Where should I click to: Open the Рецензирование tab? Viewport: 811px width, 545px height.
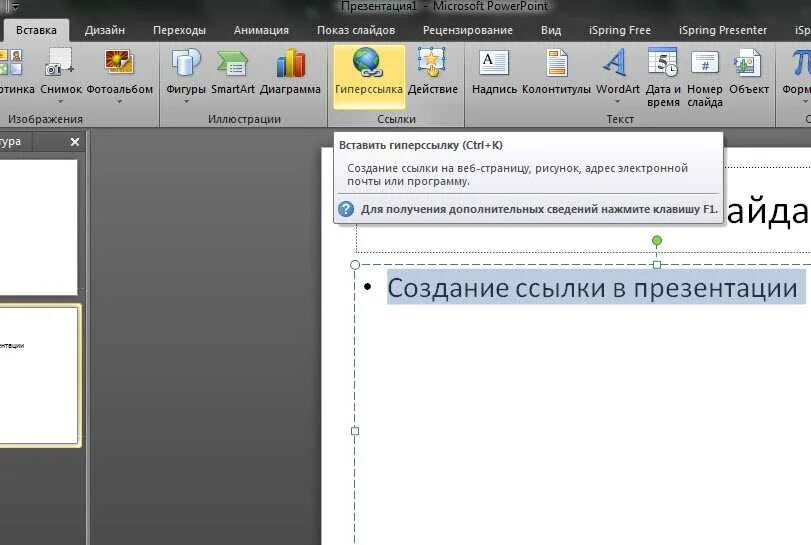468,31
